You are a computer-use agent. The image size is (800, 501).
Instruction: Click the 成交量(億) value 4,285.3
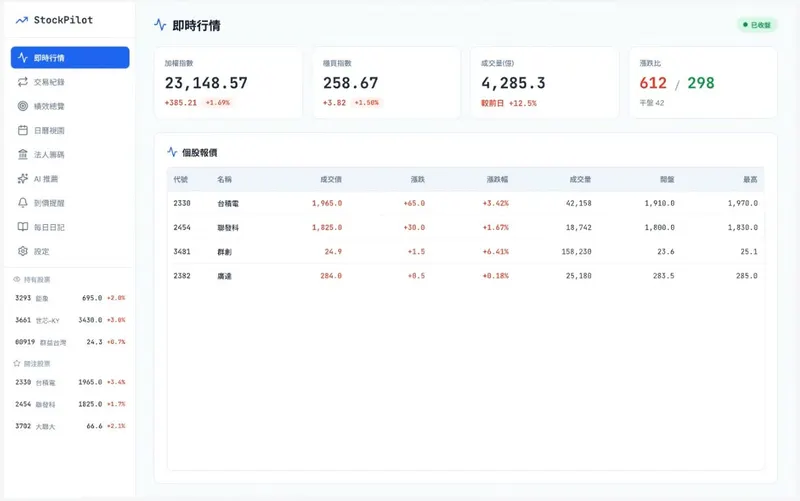click(x=513, y=83)
